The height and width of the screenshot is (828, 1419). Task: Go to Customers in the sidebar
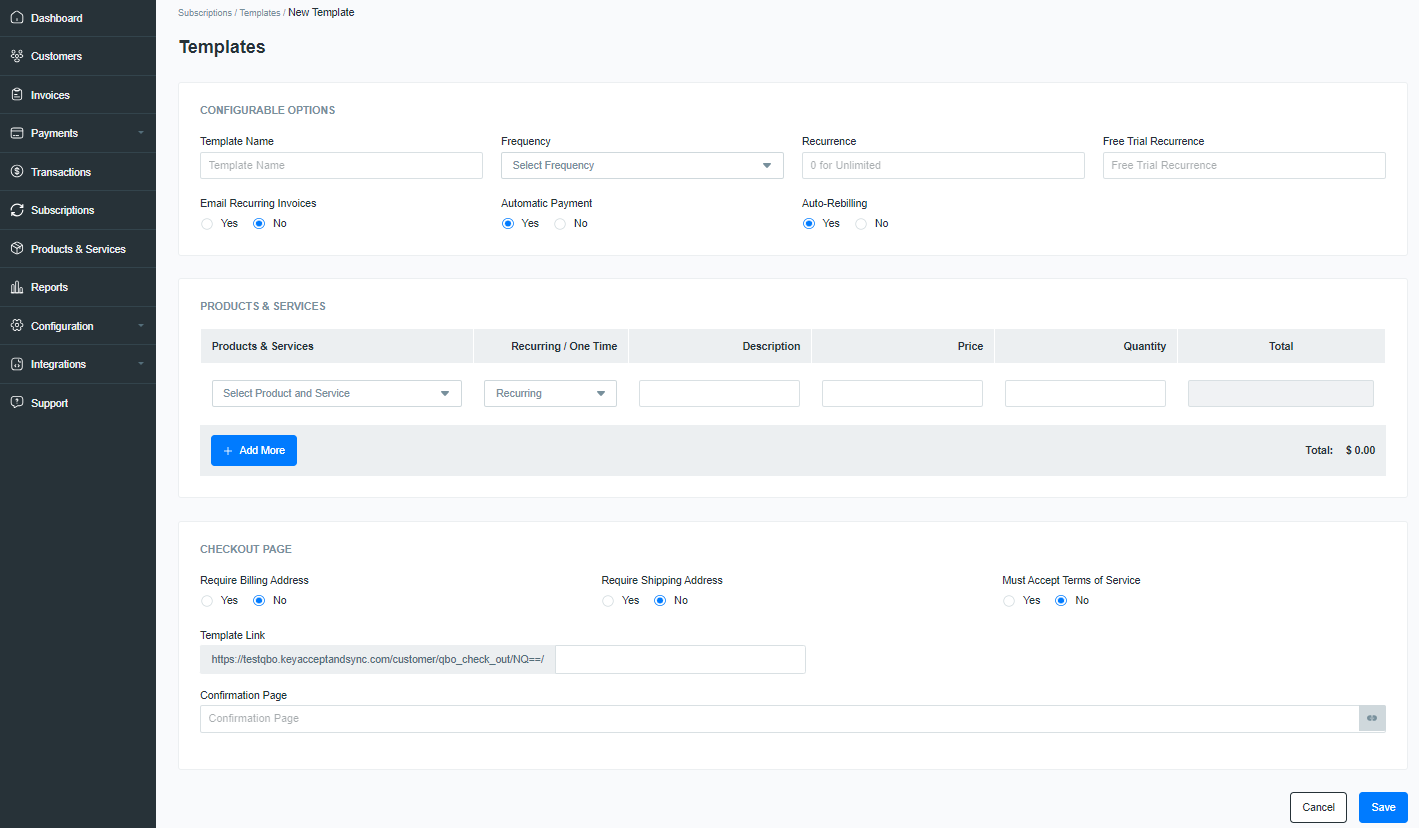click(x=78, y=56)
